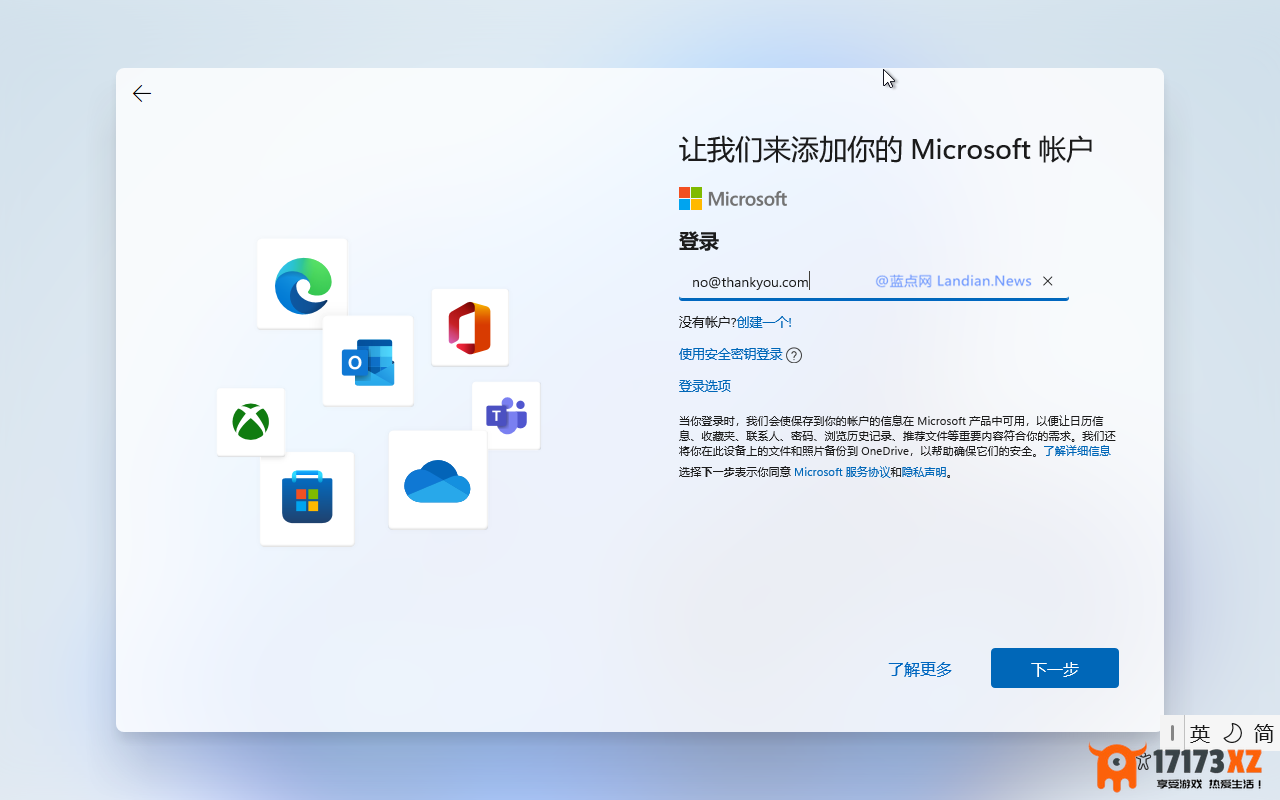Go back using the arrow icon
The height and width of the screenshot is (800, 1280).
142,93
